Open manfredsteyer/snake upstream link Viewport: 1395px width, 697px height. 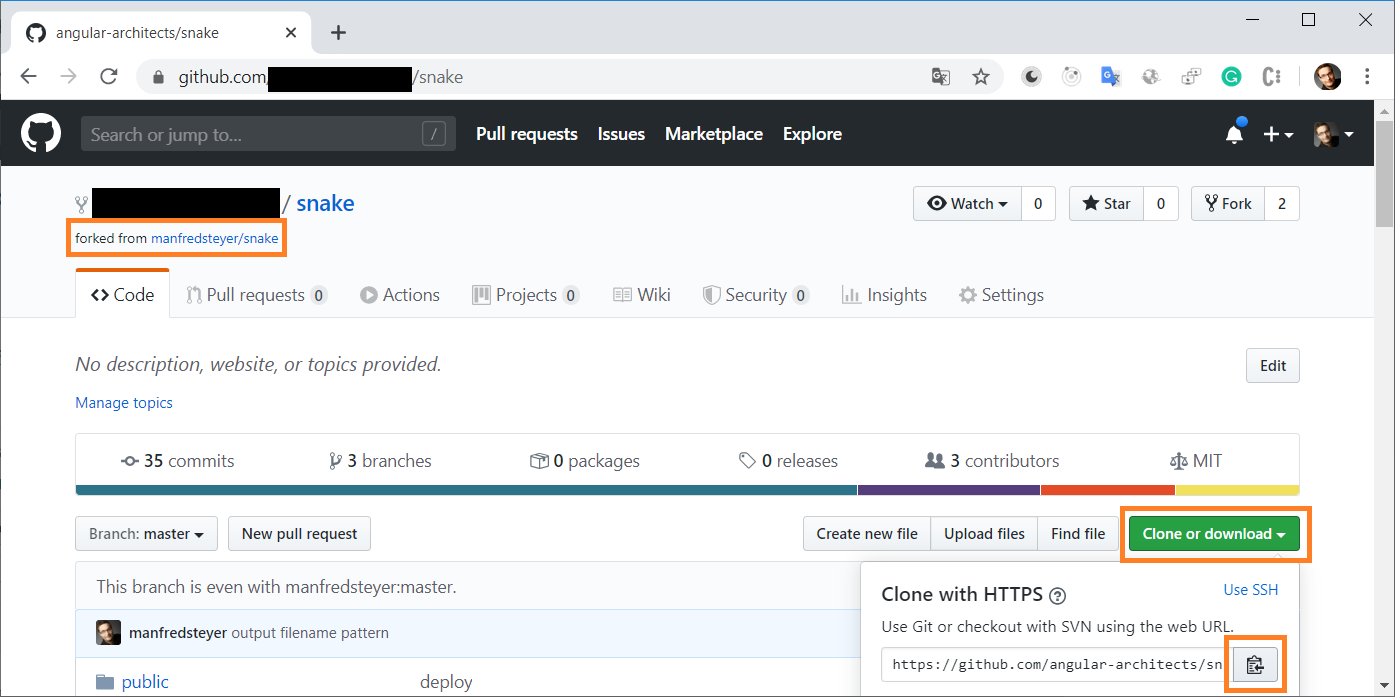click(x=214, y=239)
